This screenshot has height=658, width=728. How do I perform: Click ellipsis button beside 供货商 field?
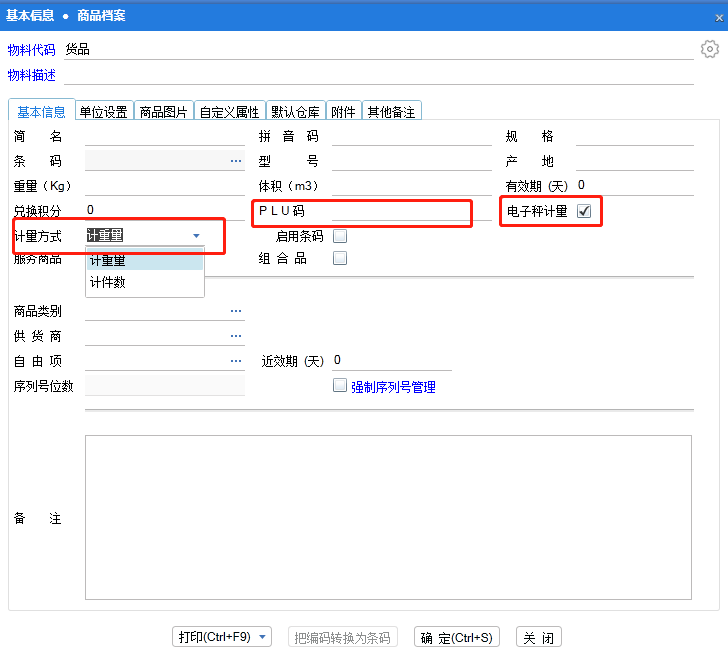(236, 336)
